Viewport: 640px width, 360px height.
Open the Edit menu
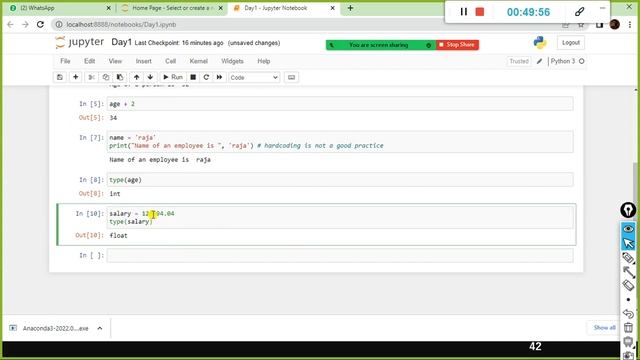89,61
